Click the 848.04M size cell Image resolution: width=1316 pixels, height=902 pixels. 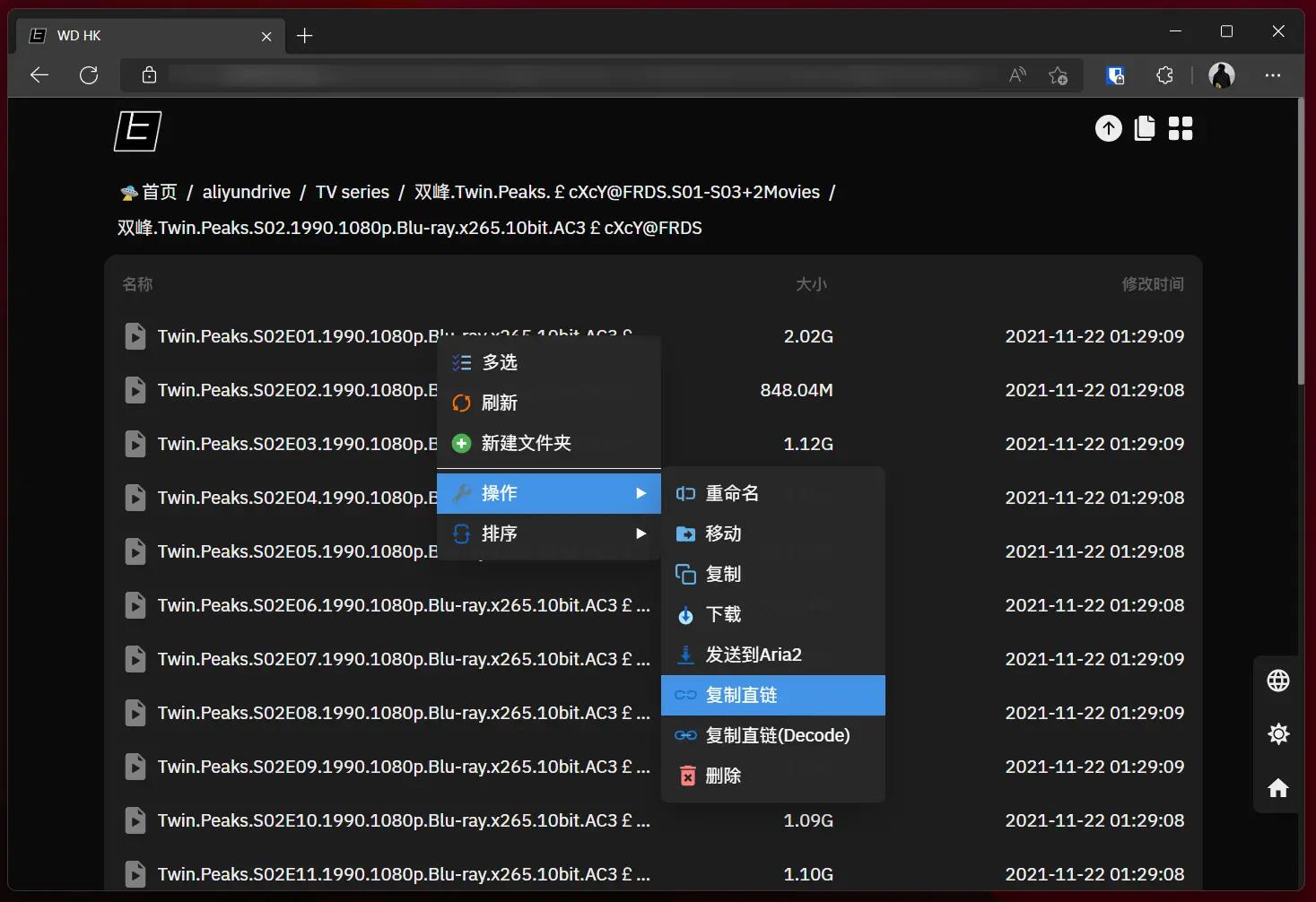point(797,390)
